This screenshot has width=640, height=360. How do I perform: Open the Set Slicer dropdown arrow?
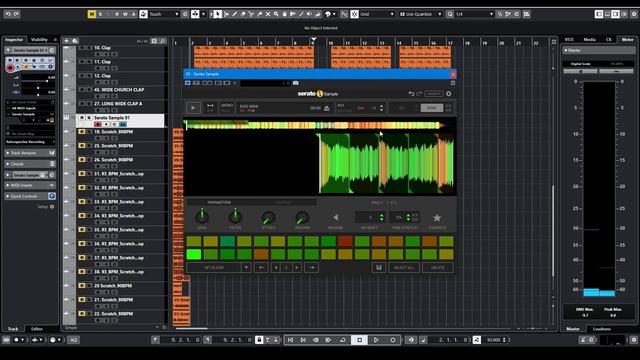tap(246, 267)
